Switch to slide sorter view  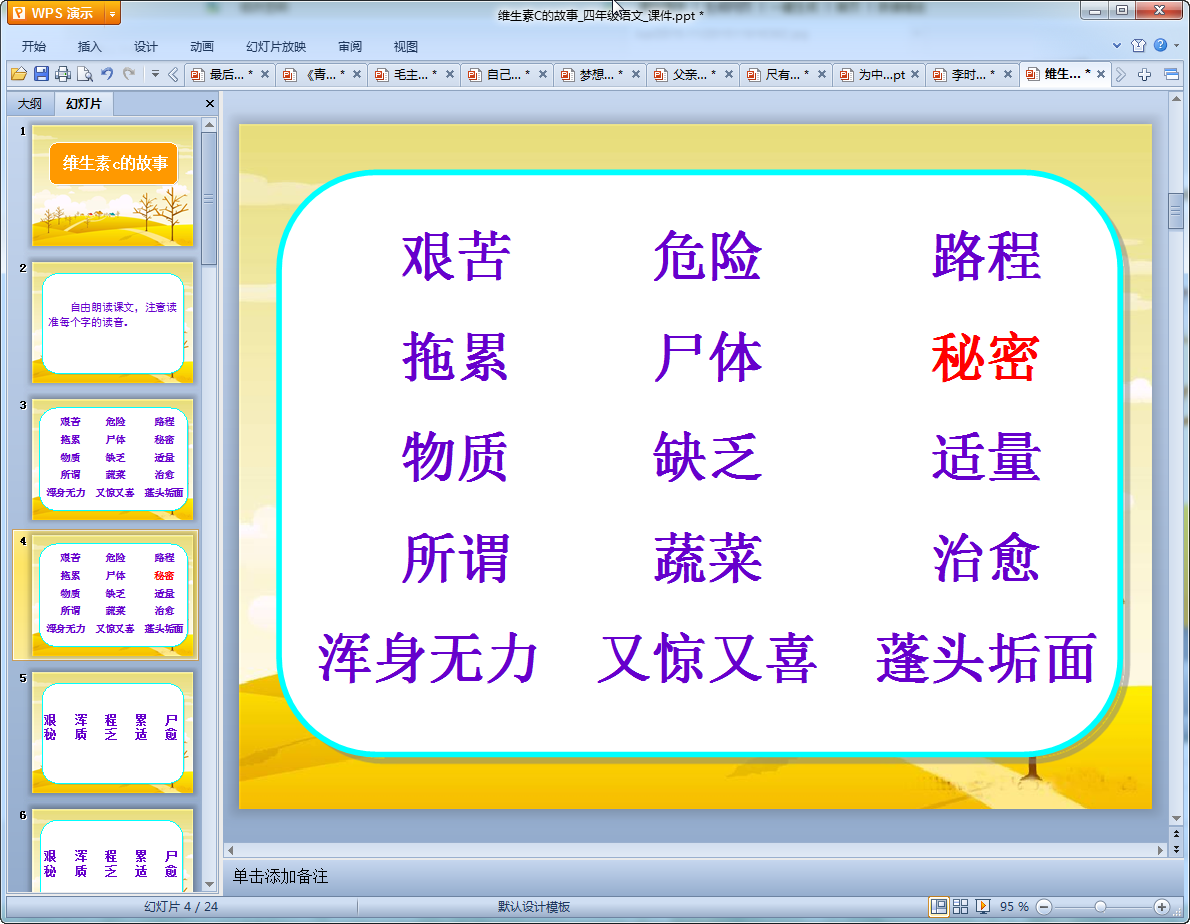pos(961,906)
